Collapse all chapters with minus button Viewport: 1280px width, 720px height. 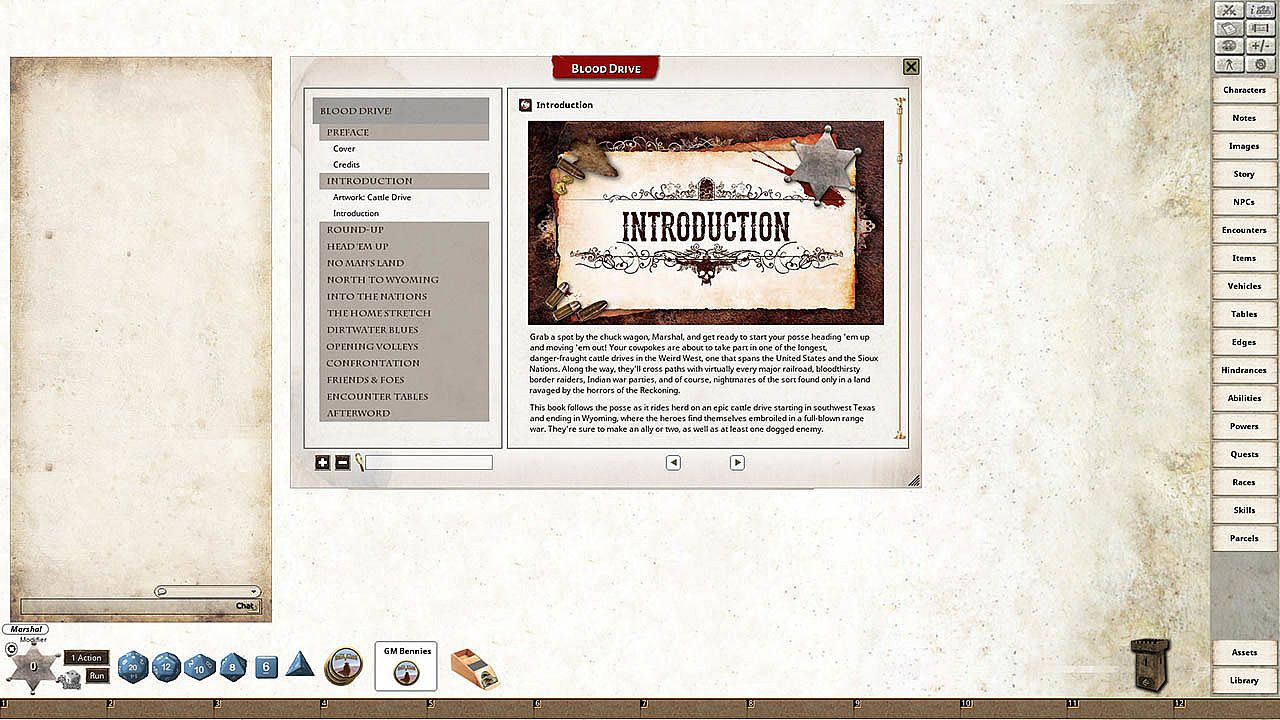pos(342,462)
